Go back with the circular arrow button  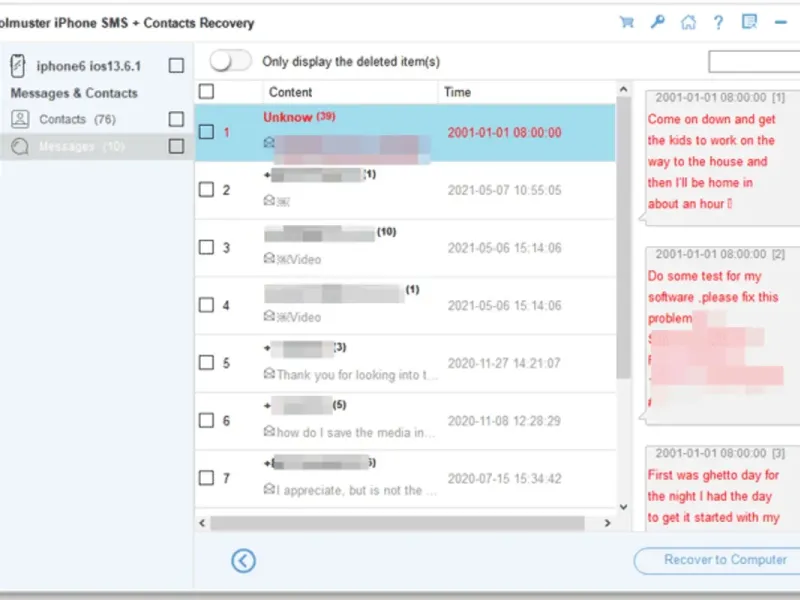click(x=243, y=561)
